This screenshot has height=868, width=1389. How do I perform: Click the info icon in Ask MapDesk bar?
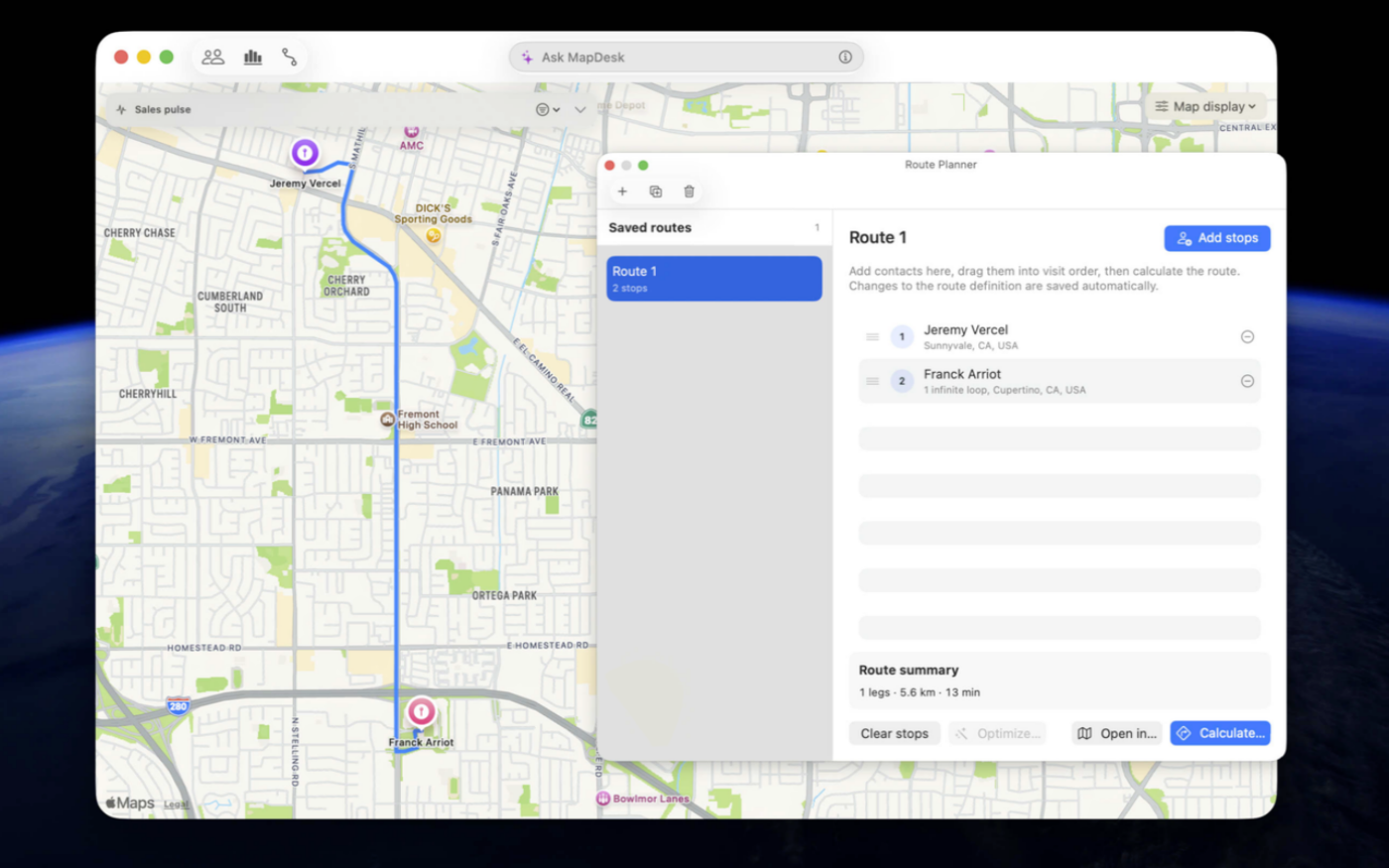pos(845,58)
